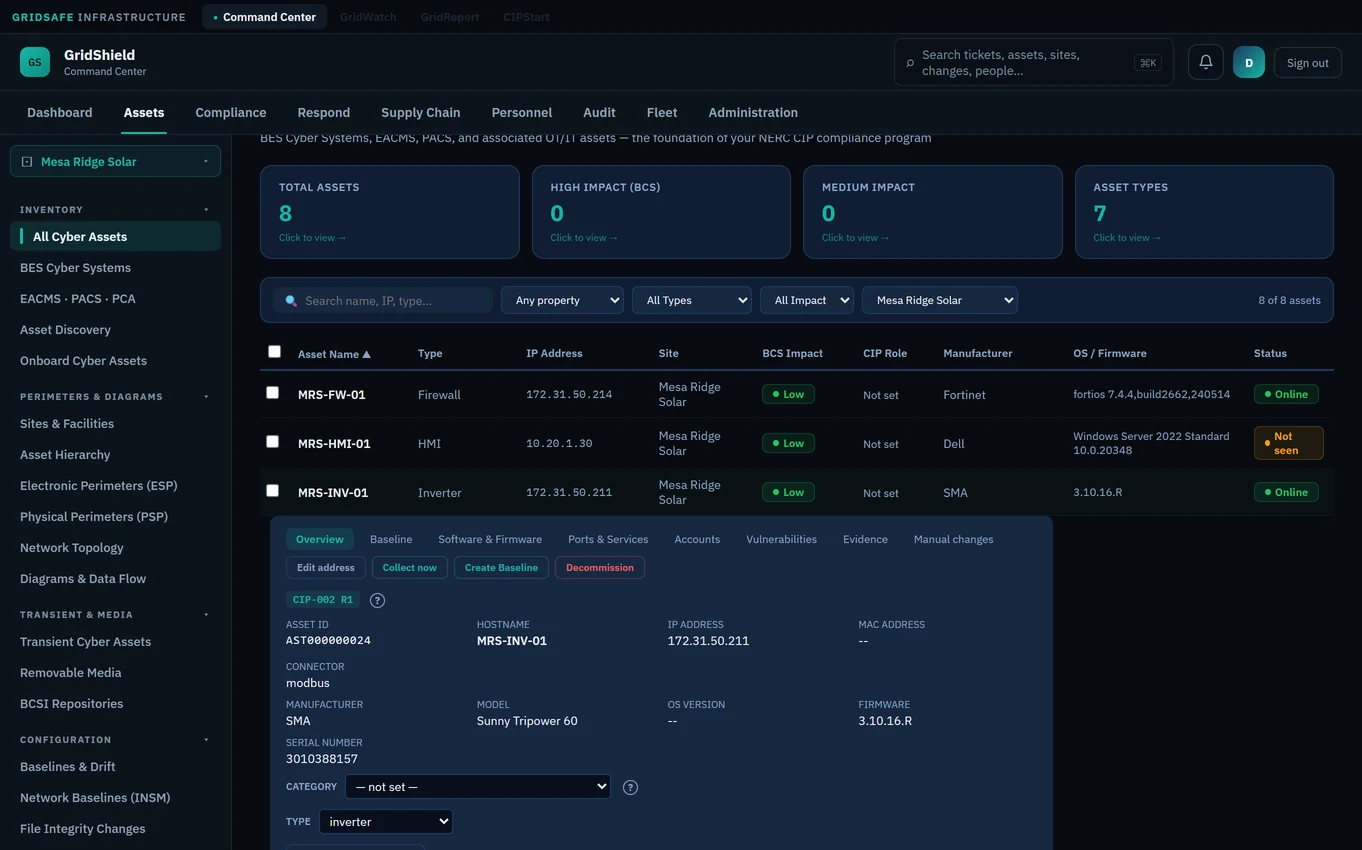Screen dimensions: 1362x850
Task: Click the site icon in the sidebar site selector
Action: point(27,161)
